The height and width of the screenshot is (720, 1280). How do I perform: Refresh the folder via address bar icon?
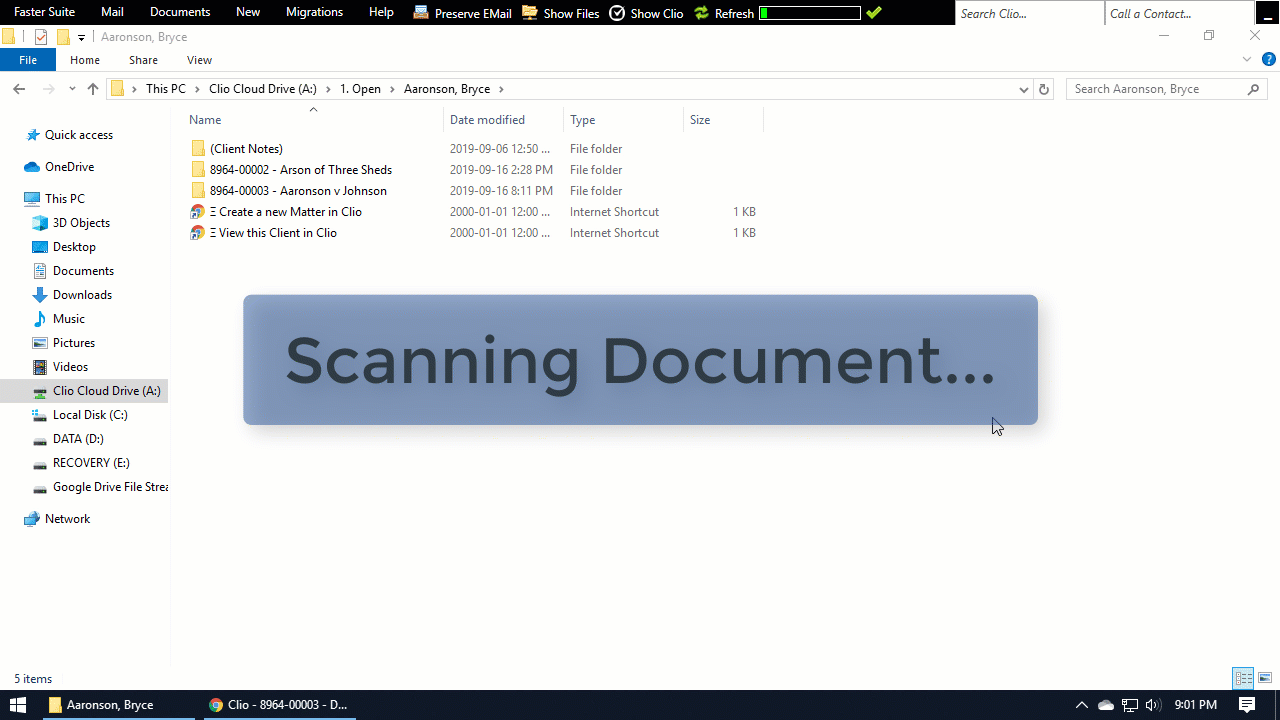tap(1044, 89)
